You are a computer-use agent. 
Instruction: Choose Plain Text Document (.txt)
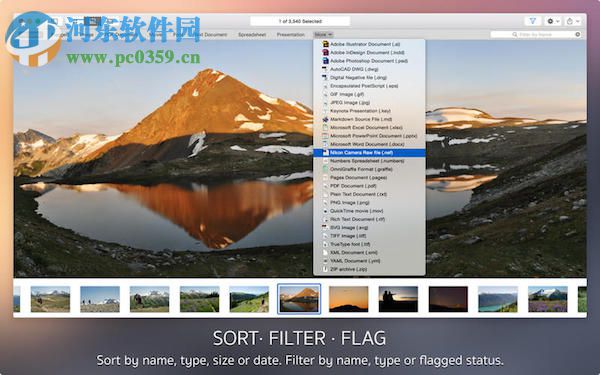pos(369,194)
